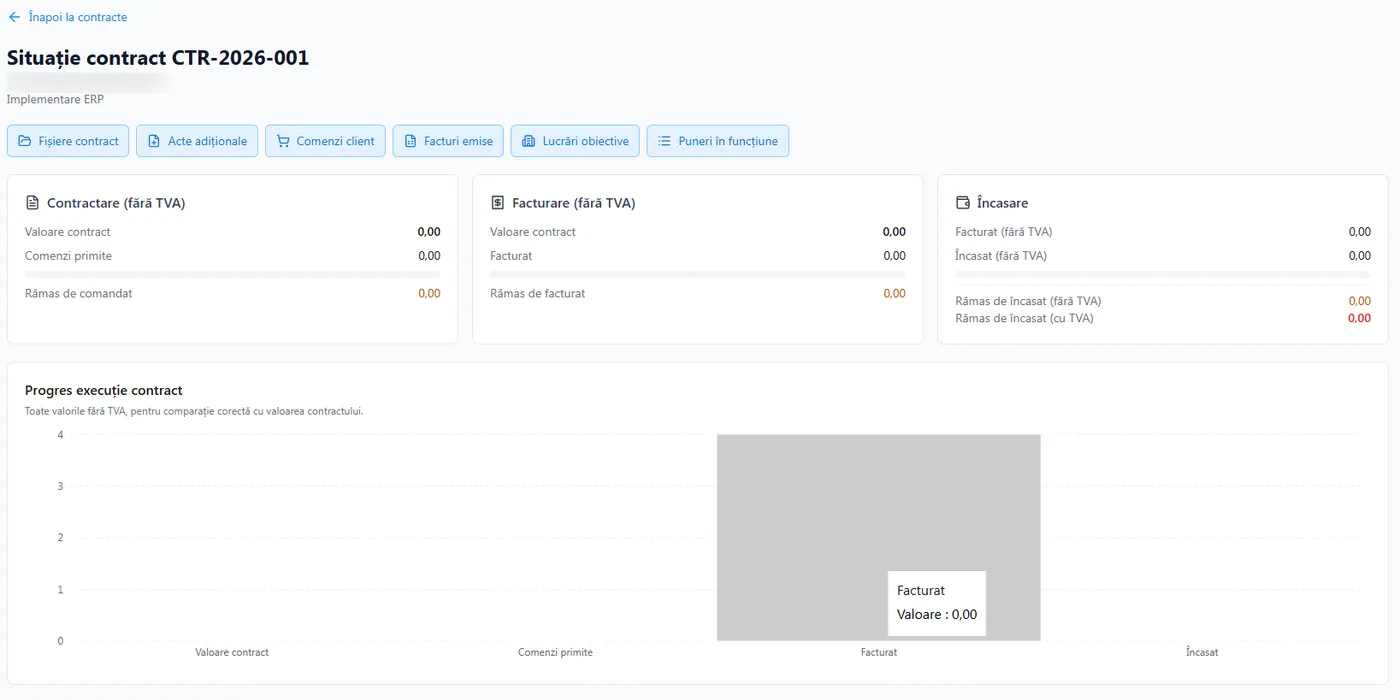Open Comenzi client button

click(x=325, y=141)
